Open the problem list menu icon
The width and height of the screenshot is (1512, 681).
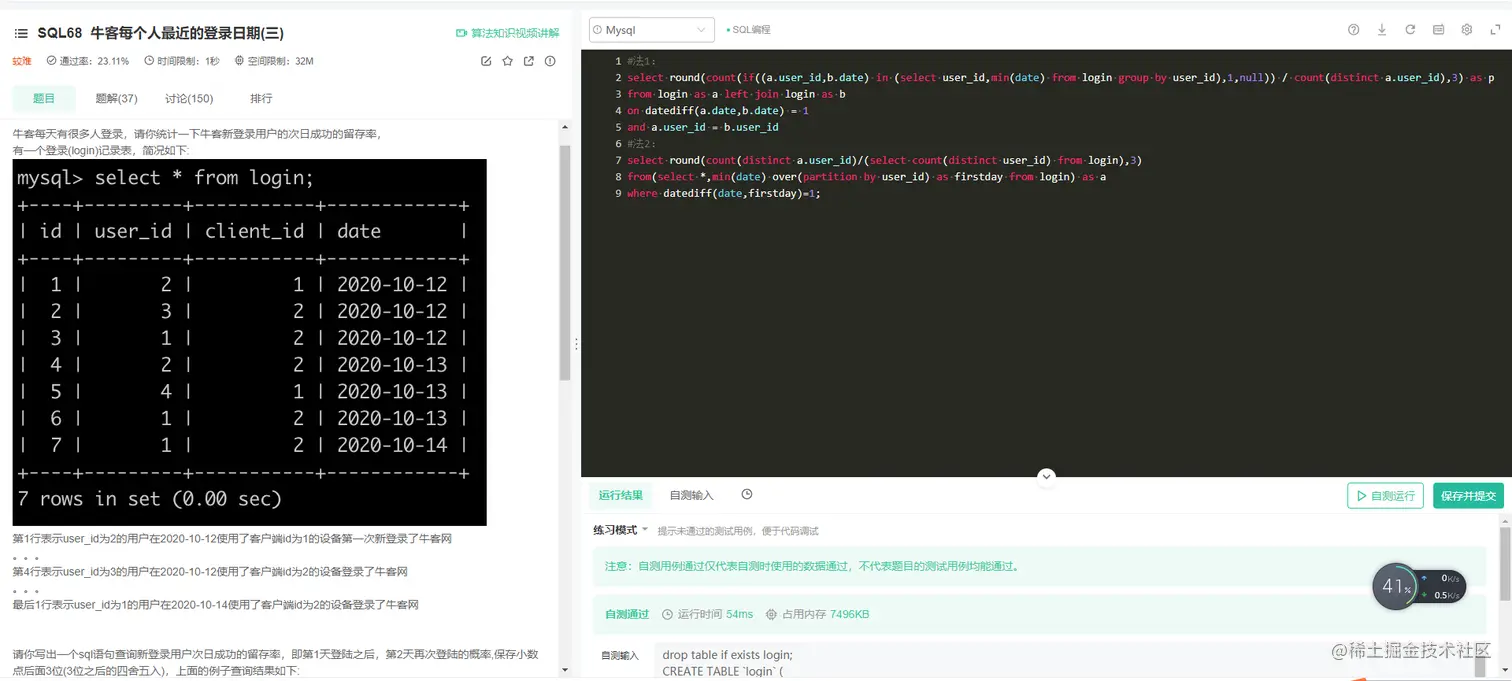[21, 33]
